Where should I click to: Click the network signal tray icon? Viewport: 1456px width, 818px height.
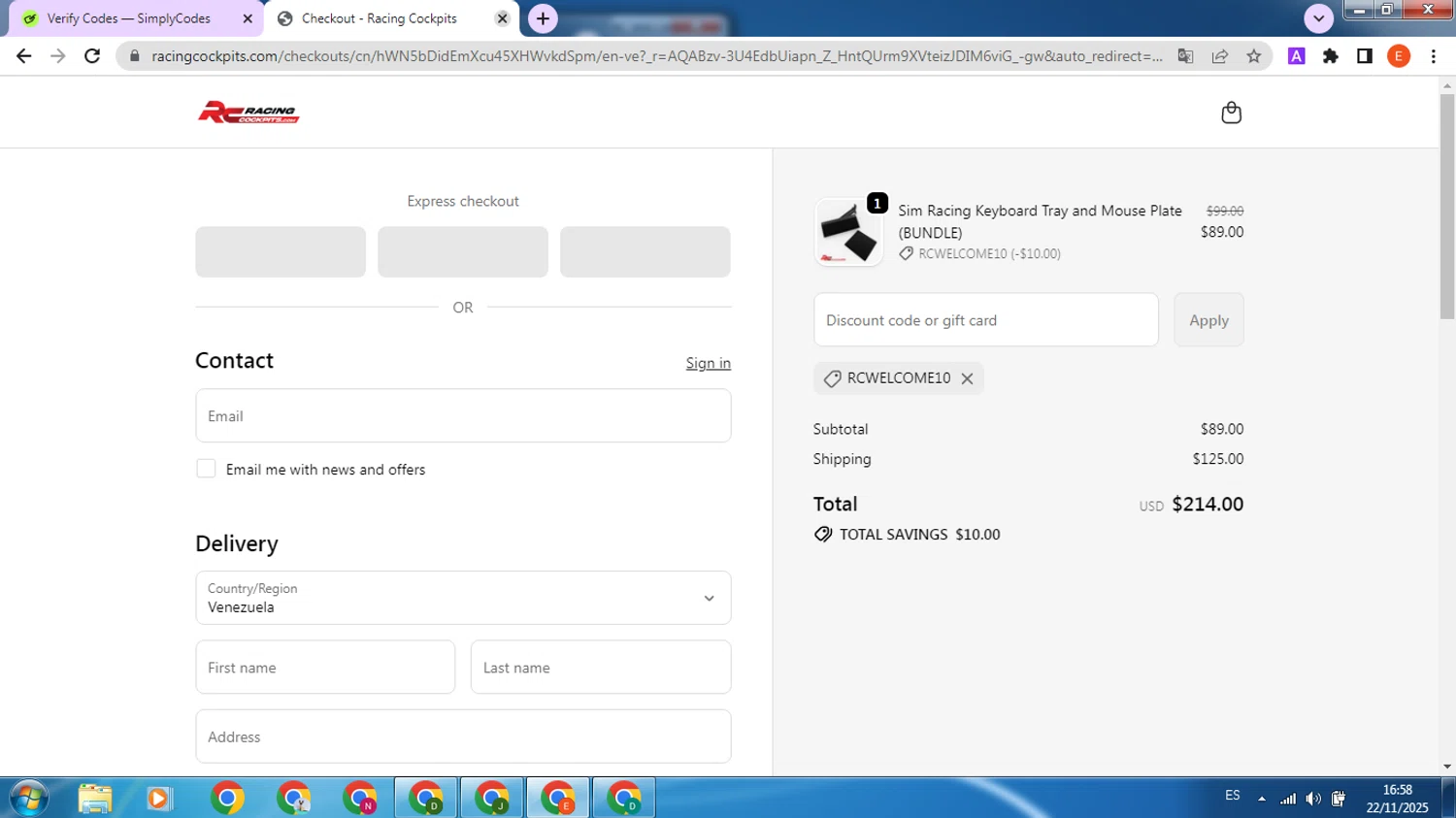(x=1288, y=799)
